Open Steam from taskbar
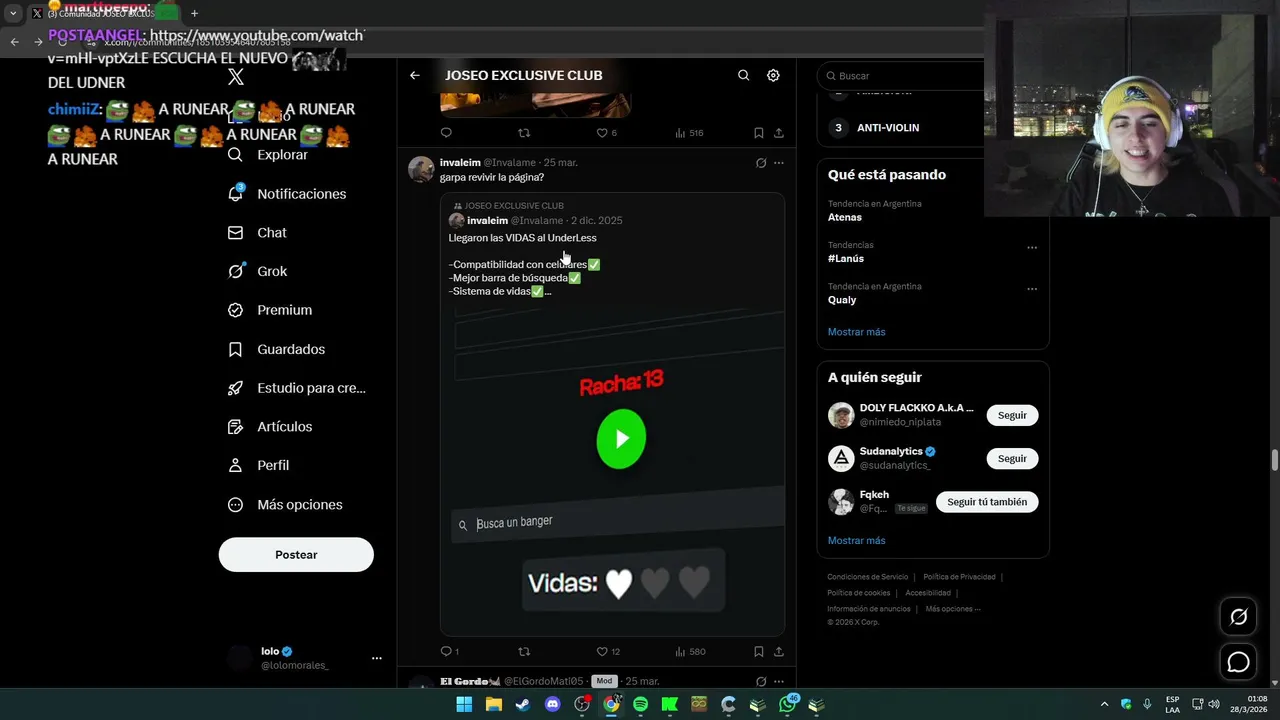Viewport: 1280px width, 720px height. point(523,704)
